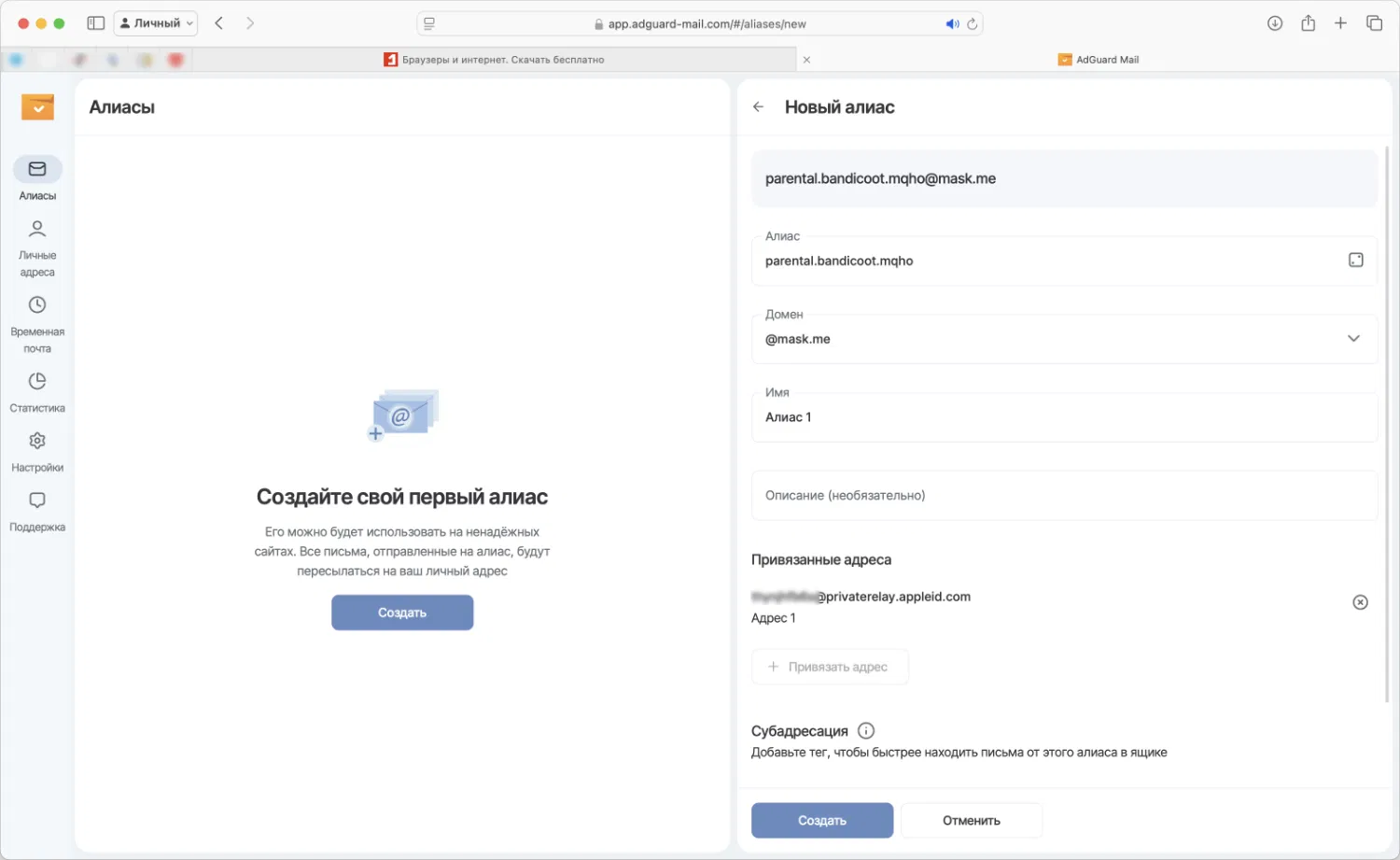Click Создать button in alias form
The image size is (1400, 860).
coord(821,820)
